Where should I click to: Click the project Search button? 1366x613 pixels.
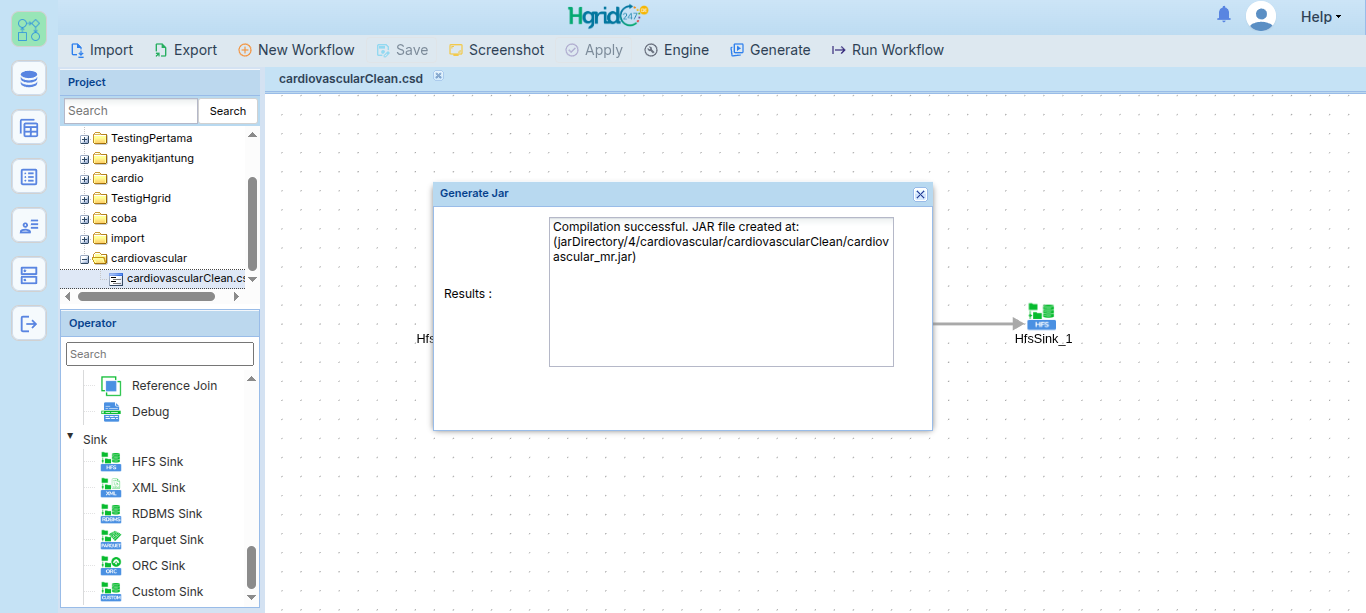(x=228, y=111)
